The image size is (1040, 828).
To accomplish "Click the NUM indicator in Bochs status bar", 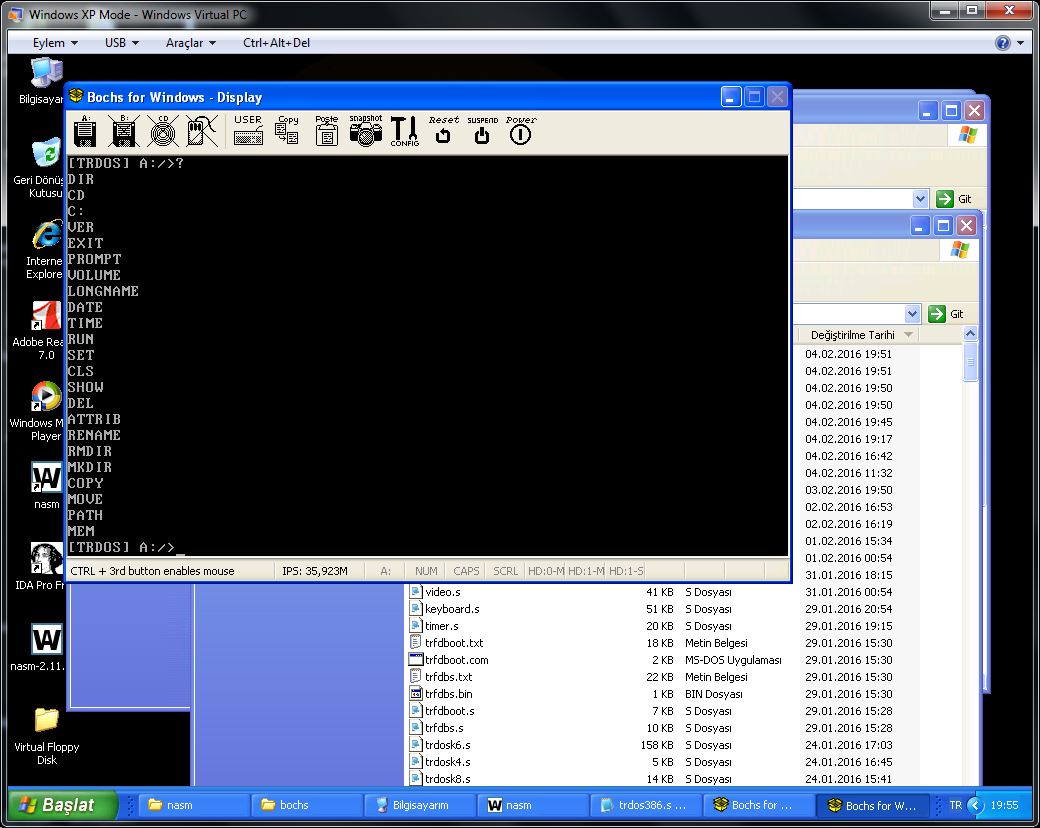I will point(426,571).
